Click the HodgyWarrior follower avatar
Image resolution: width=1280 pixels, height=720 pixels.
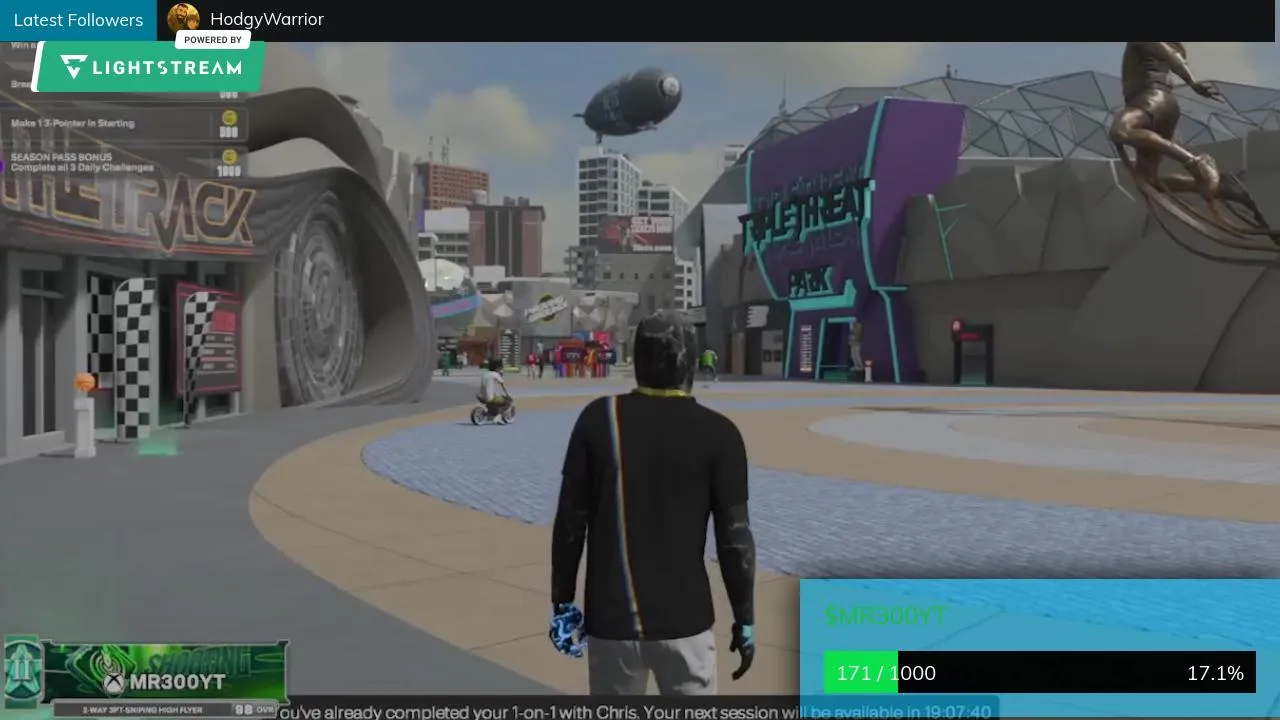pyautogui.click(x=183, y=19)
